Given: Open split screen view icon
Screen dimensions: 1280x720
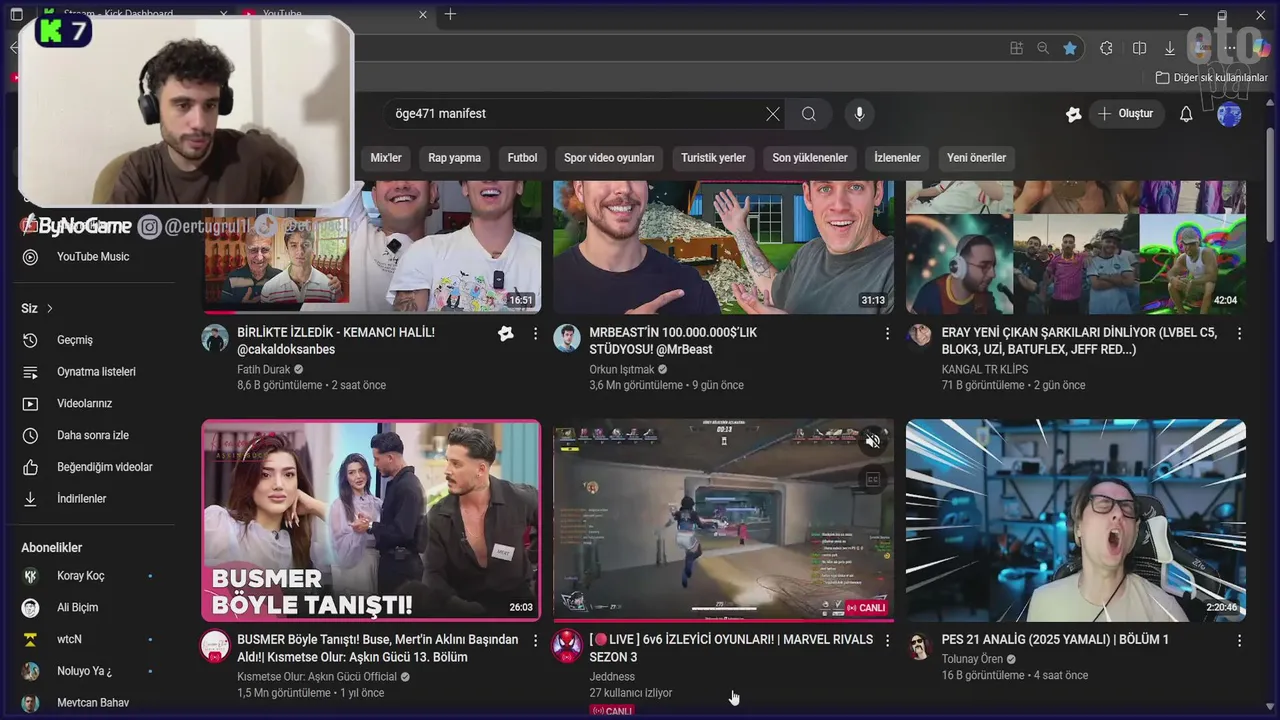Looking at the screenshot, I should tap(1139, 48).
